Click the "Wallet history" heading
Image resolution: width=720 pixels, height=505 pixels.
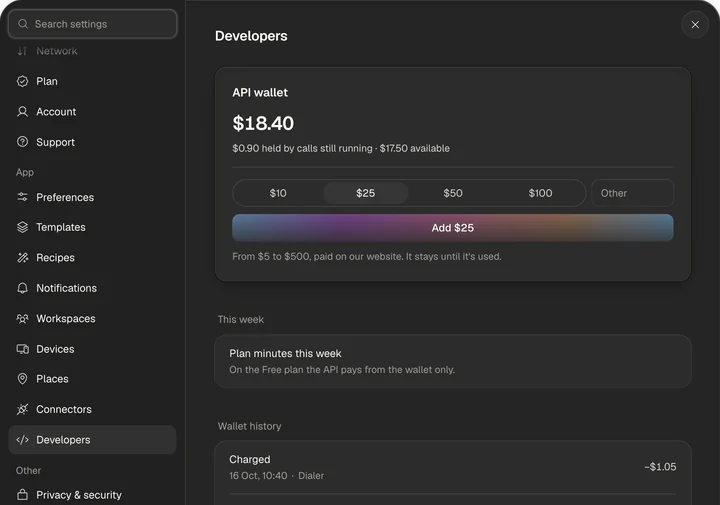coord(249,426)
